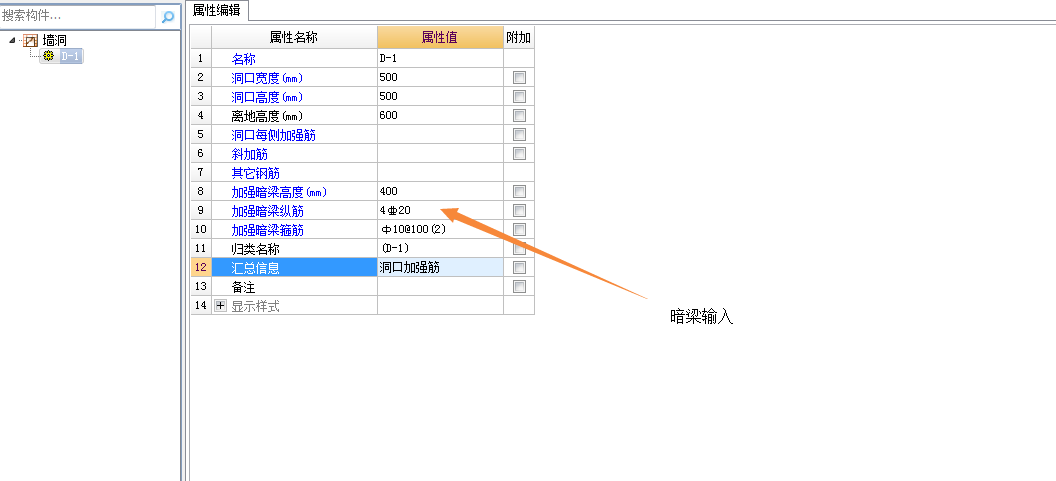Toggle the 附加 checkbox for 归类名称
Viewport: 1056px width, 481px height.
pos(519,249)
